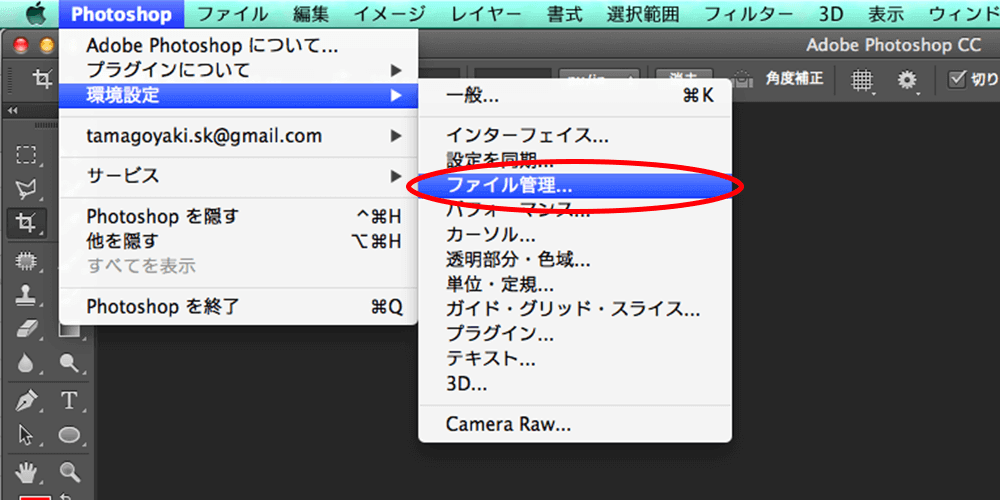Viewport: 1000px width, 500px height.
Task: Open the 3D menu in menu bar
Action: [830, 13]
